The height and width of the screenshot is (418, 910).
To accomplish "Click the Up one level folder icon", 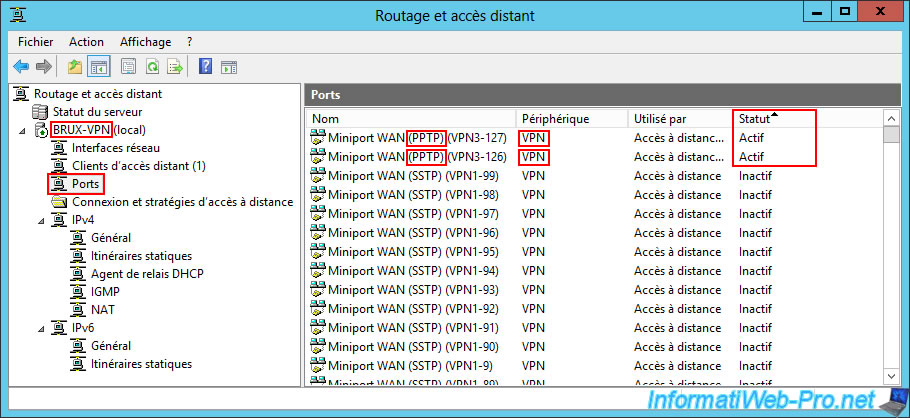I will [x=75, y=67].
